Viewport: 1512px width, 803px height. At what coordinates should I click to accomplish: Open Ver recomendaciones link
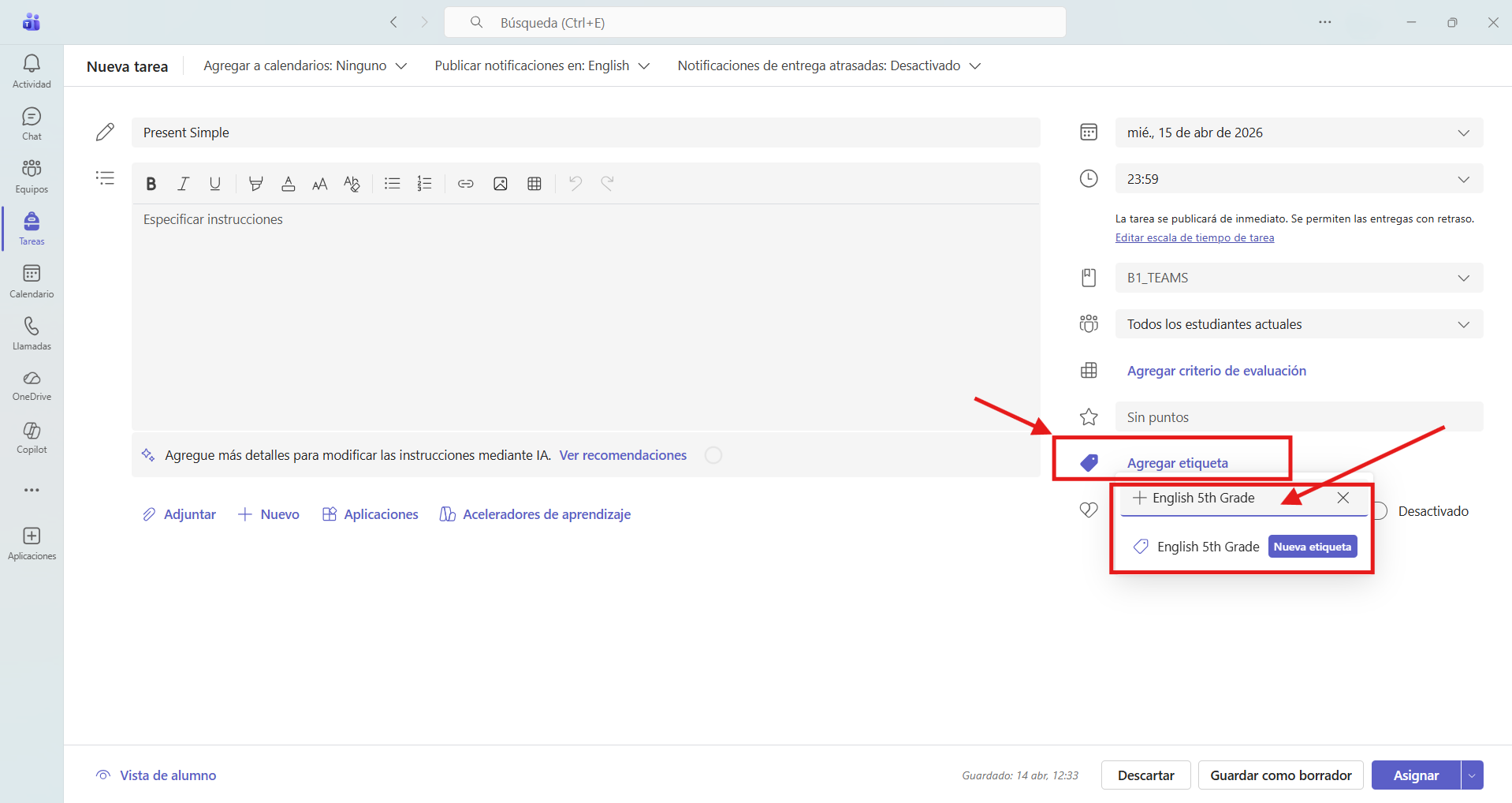623,455
